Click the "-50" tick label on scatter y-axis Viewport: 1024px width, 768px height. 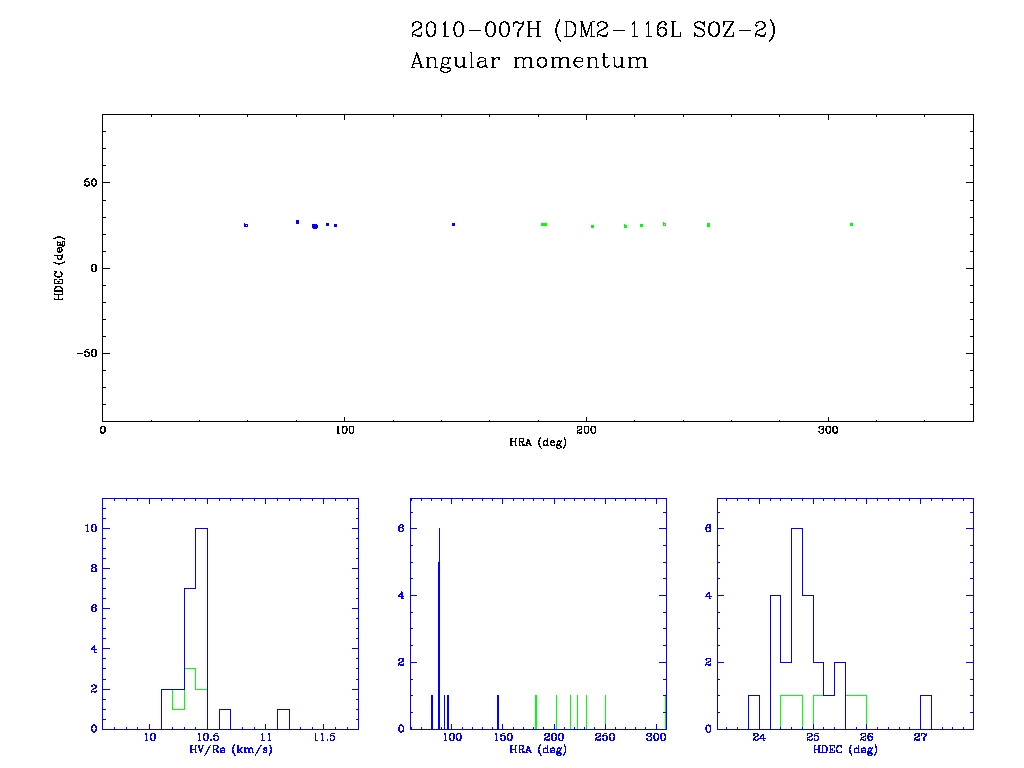point(85,353)
